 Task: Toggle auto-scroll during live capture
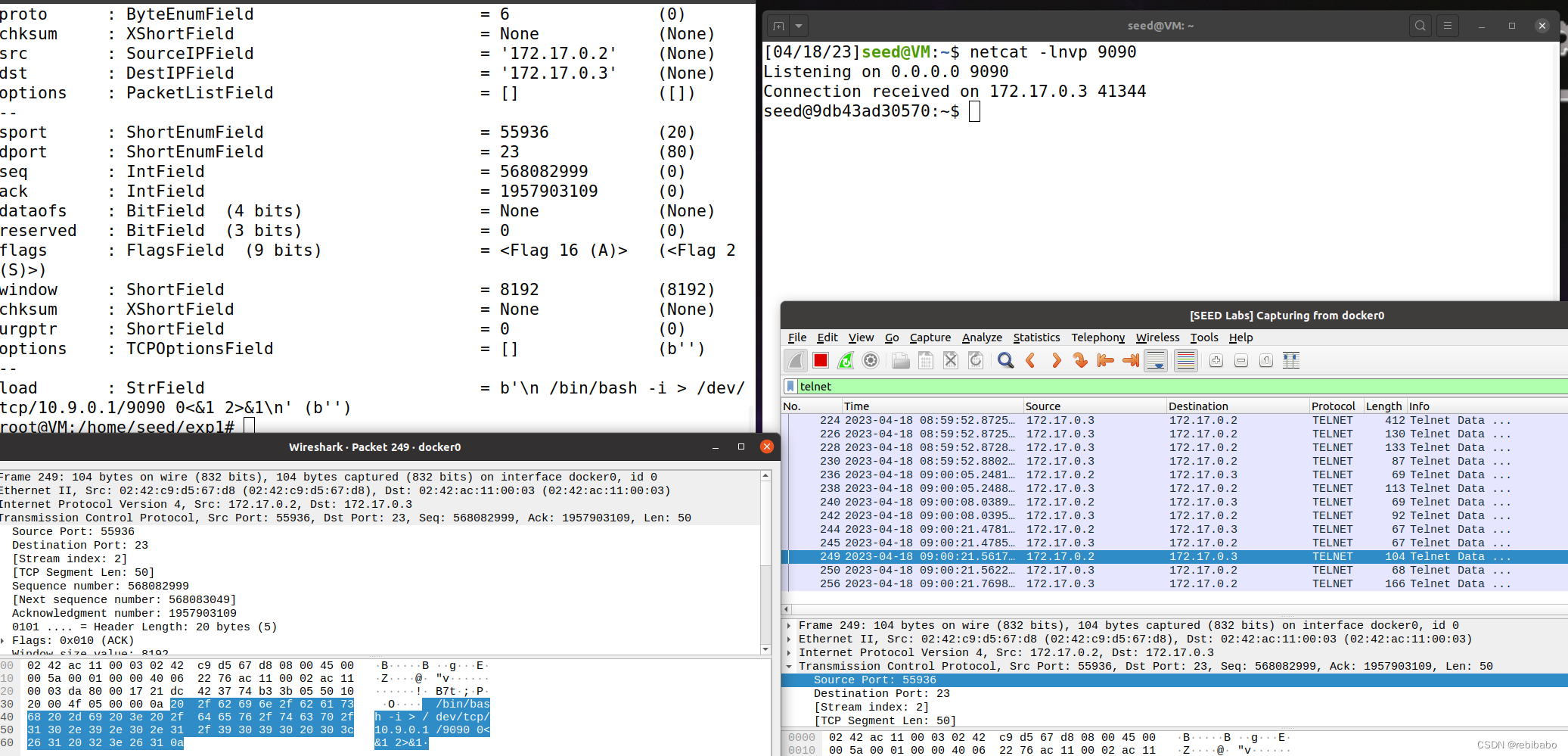click(1157, 361)
